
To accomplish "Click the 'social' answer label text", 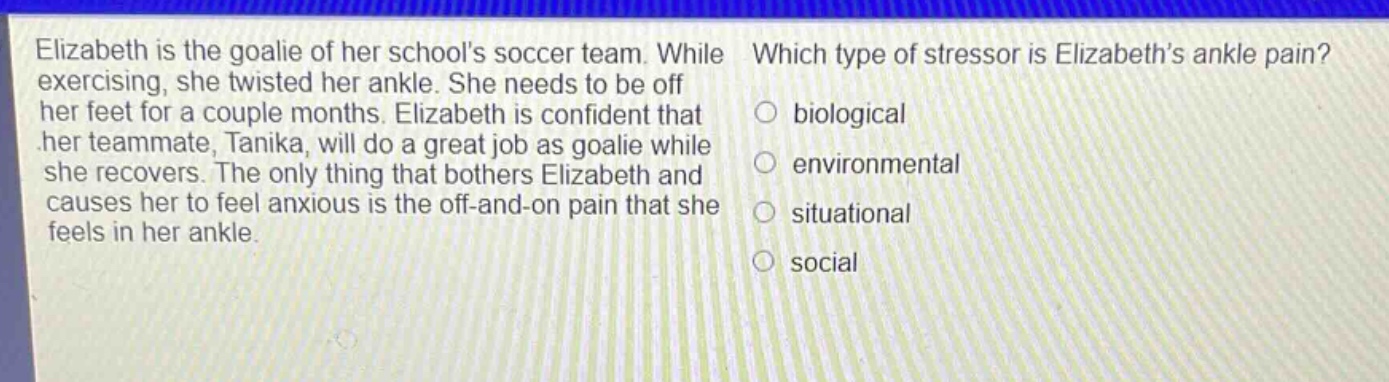I will (824, 263).
